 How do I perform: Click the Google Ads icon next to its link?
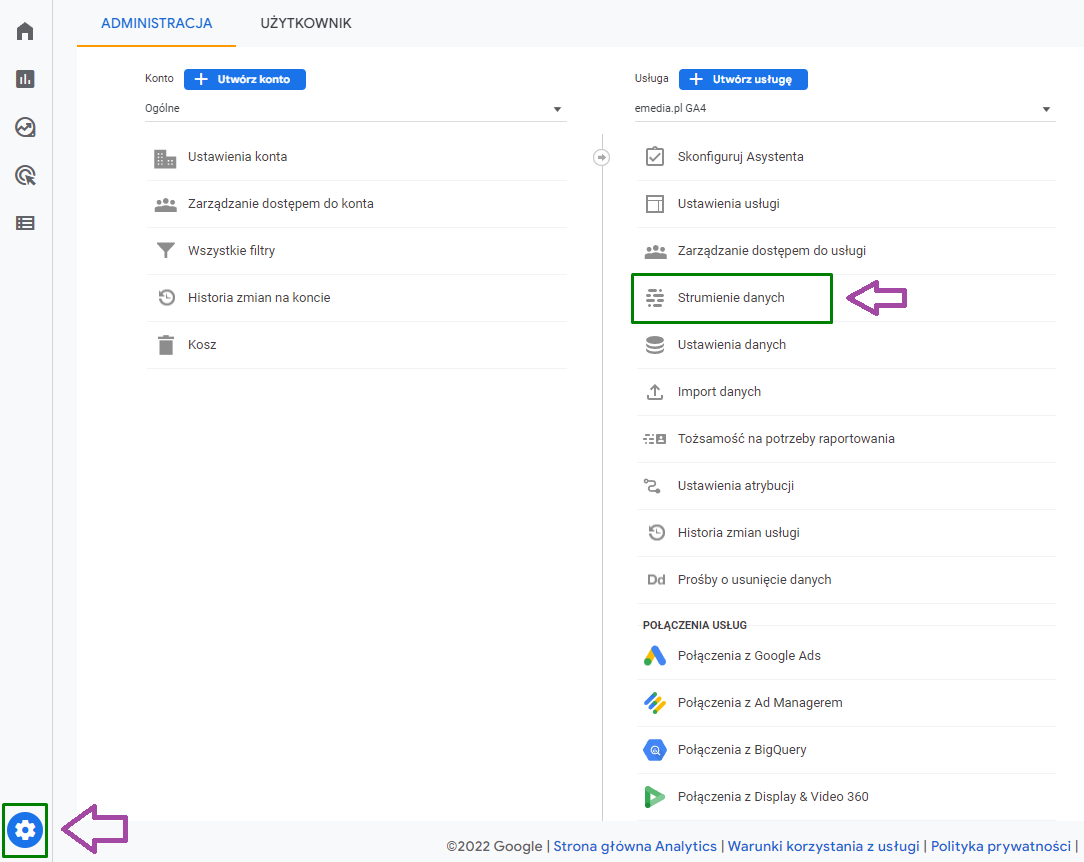[655, 655]
